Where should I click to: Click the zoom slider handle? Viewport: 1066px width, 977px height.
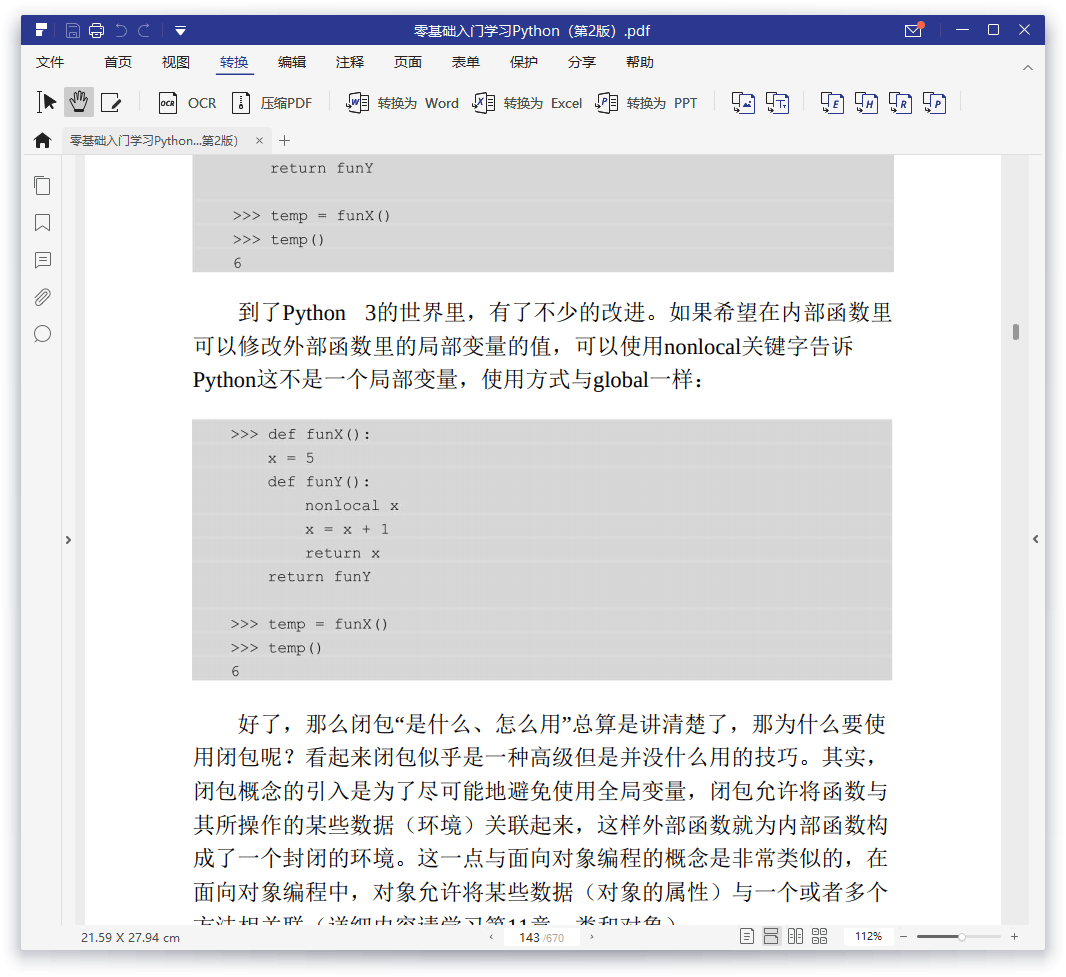[x=961, y=937]
